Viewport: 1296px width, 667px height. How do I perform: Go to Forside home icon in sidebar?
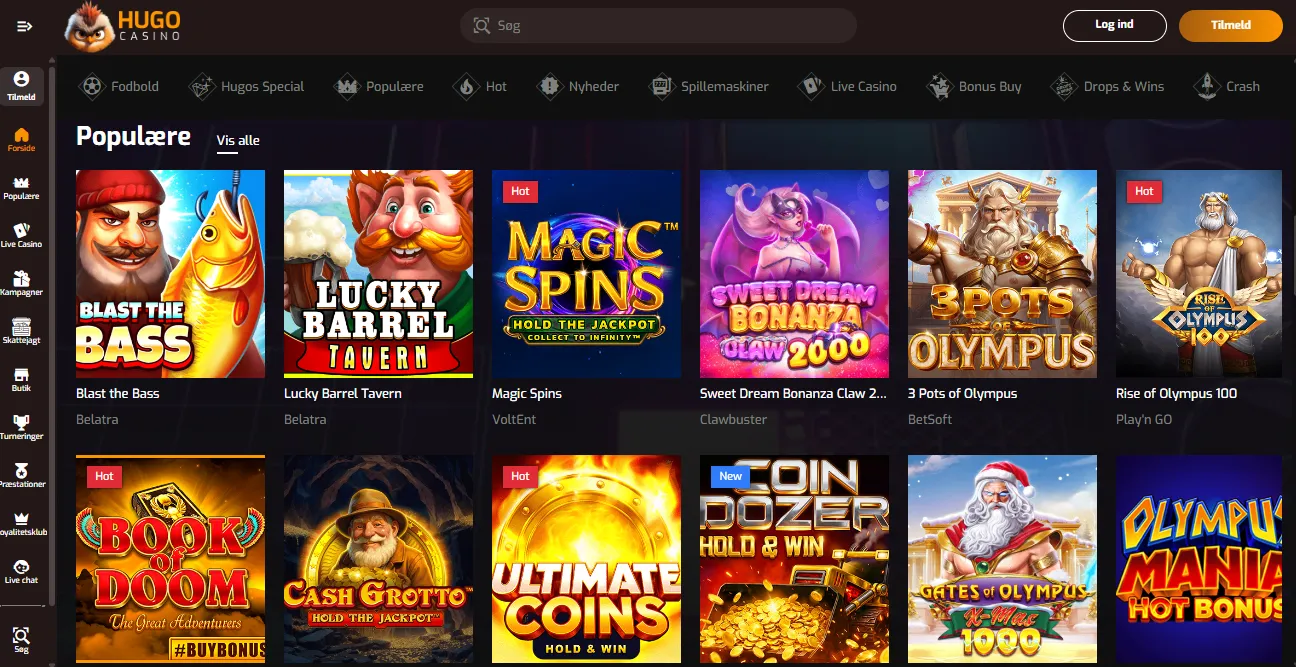tap(21, 134)
